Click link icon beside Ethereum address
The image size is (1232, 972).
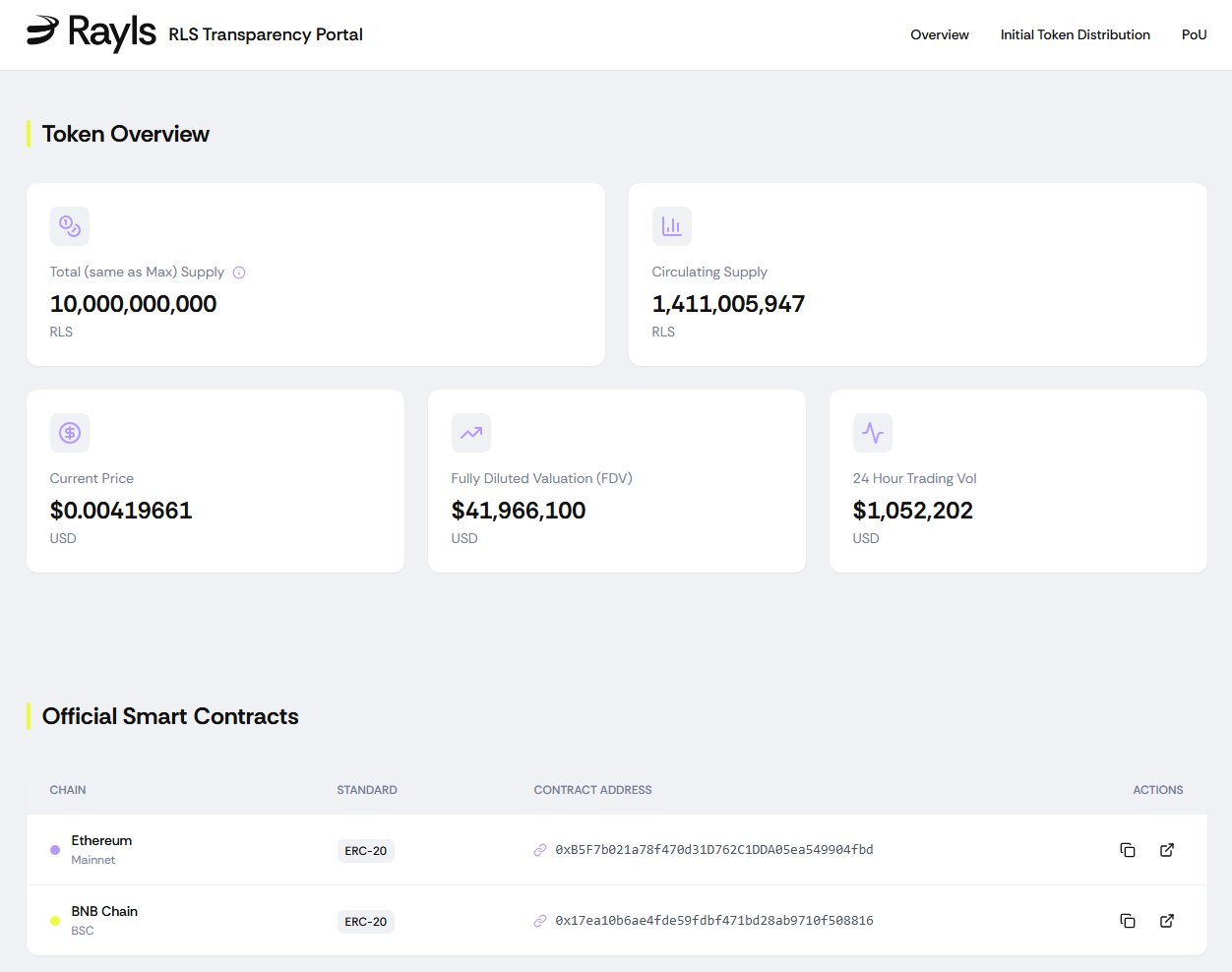[x=540, y=850]
